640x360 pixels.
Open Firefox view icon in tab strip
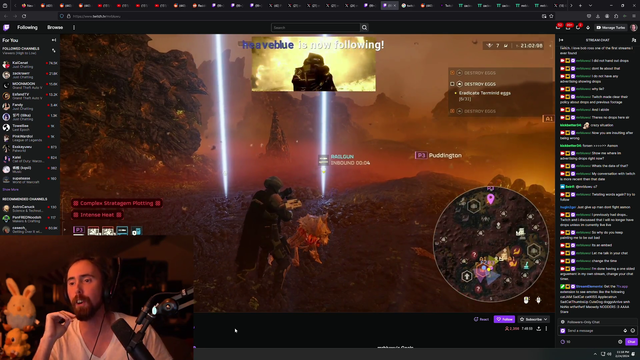[5, 5]
